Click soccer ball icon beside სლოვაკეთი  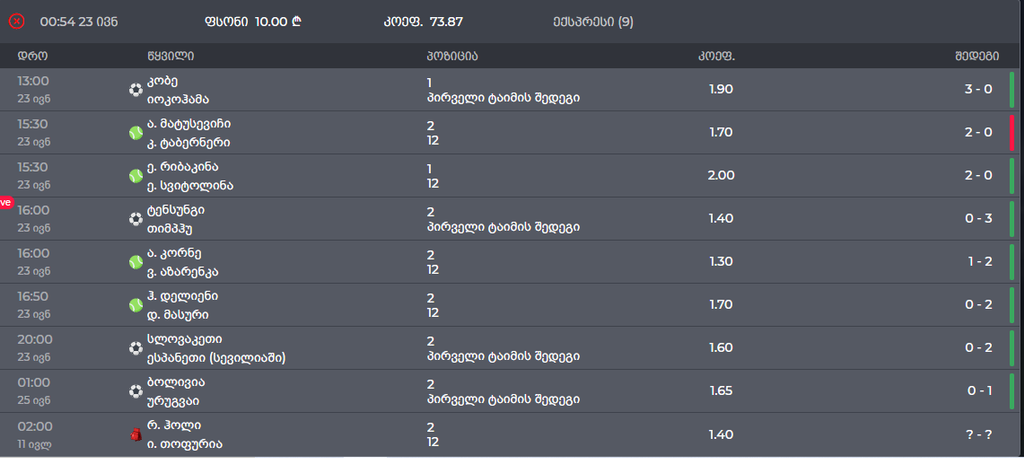tap(136, 348)
